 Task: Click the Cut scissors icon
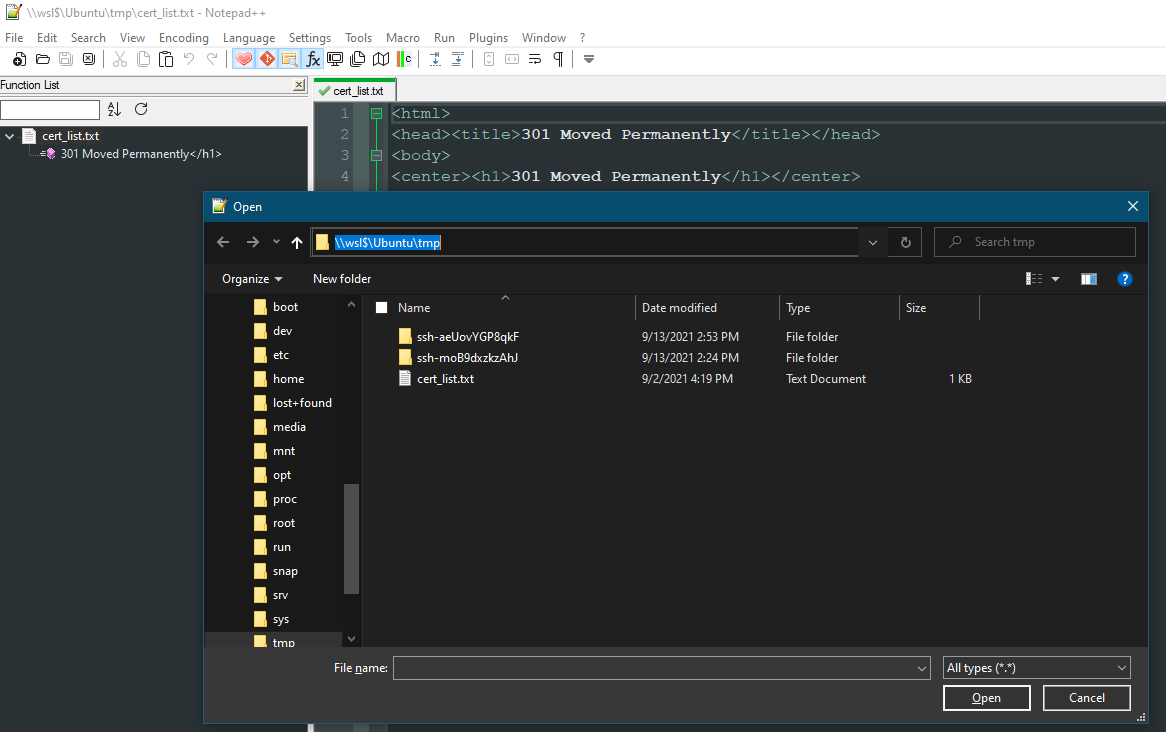tap(120, 60)
